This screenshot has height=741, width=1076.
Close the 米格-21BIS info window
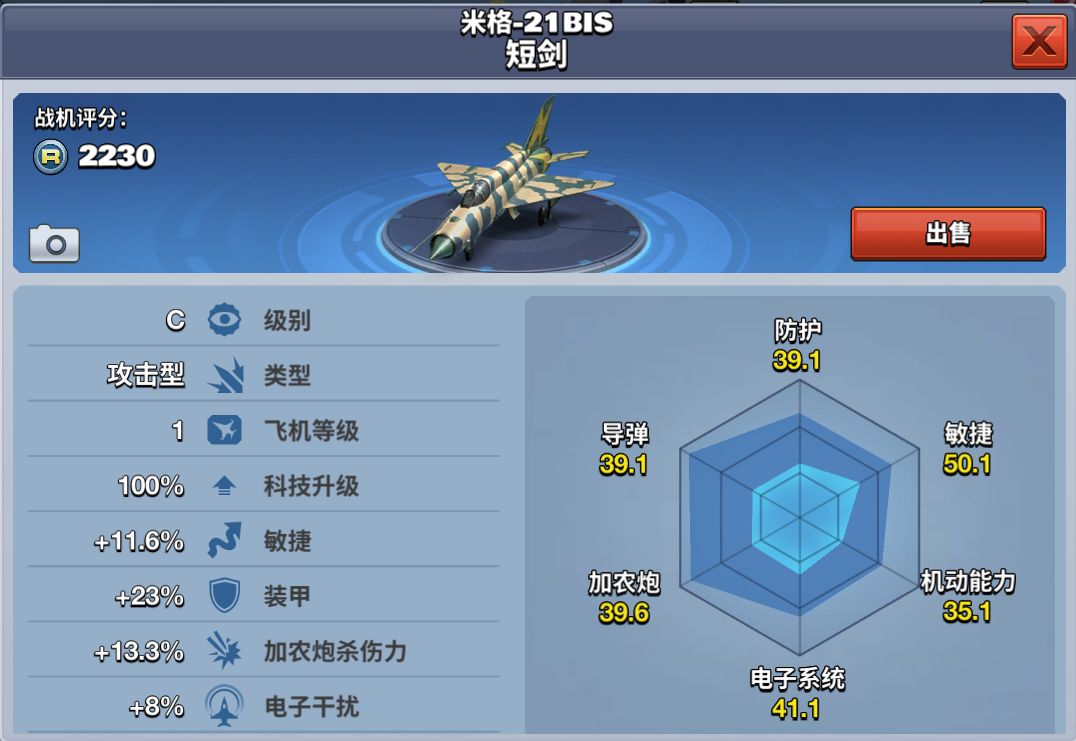pos(1039,40)
